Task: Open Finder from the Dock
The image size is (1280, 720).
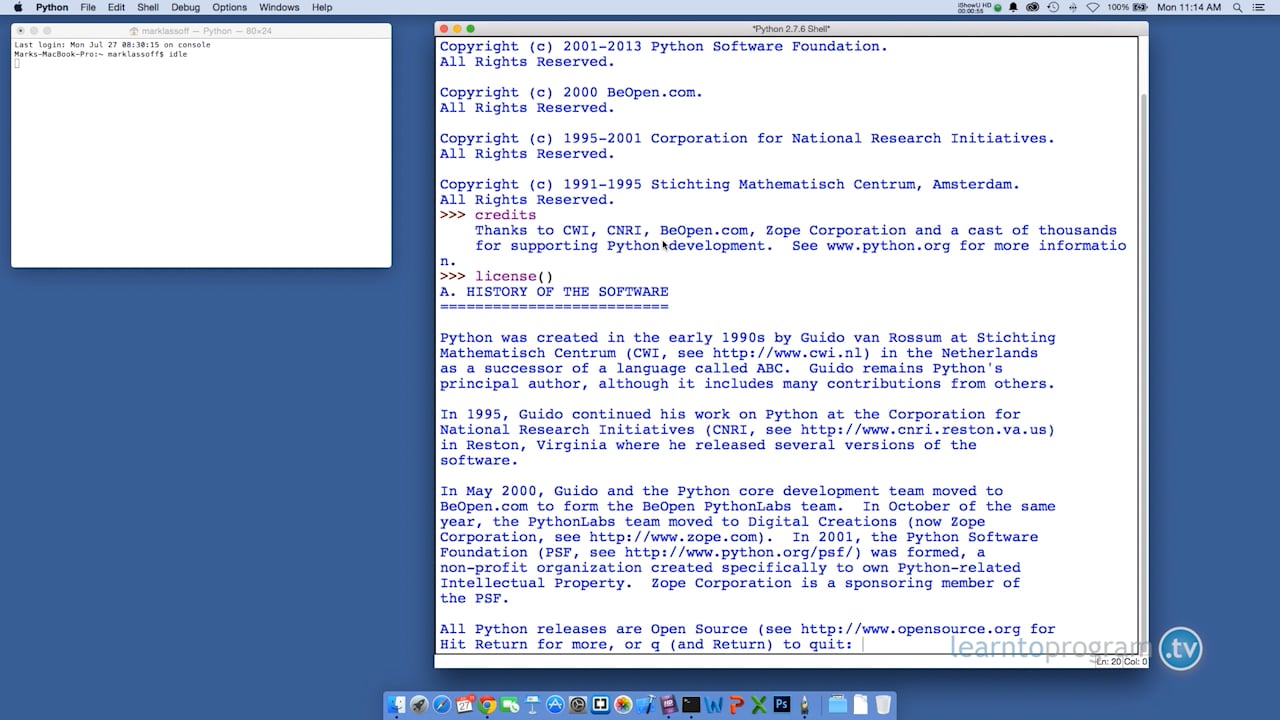Action: click(x=396, y=705)
